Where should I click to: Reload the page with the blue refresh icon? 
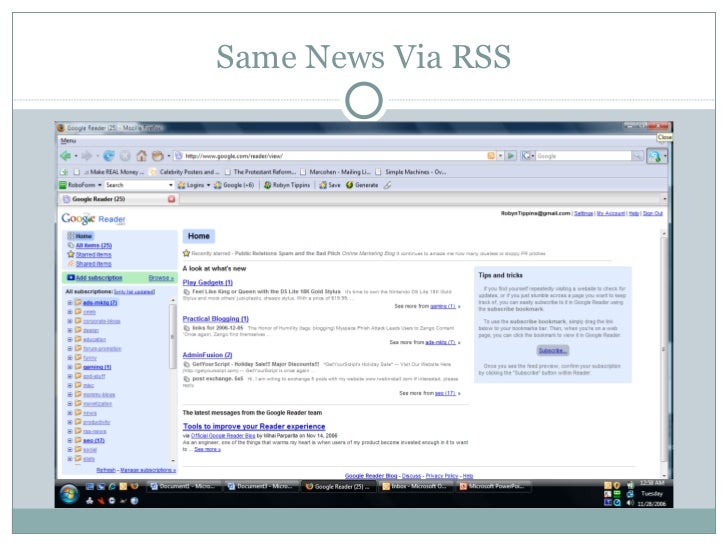[x=109, y=156]
